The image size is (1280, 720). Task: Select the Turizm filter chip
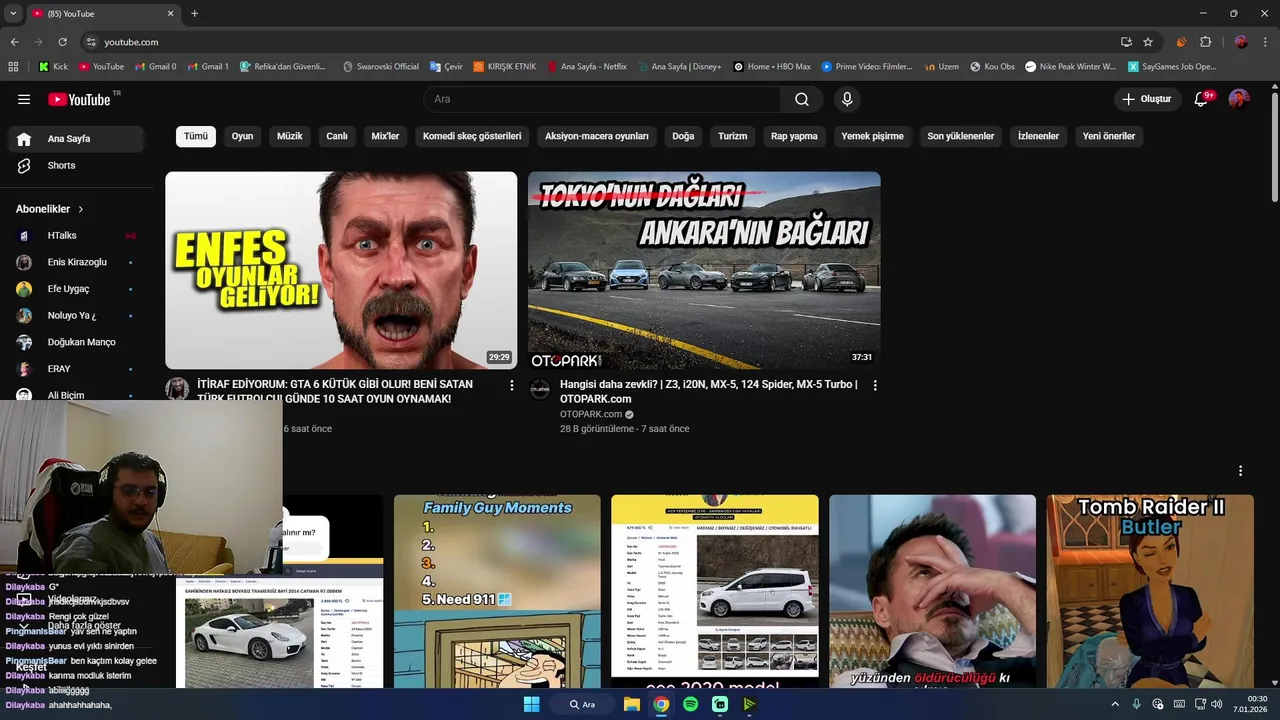[732, 136]
